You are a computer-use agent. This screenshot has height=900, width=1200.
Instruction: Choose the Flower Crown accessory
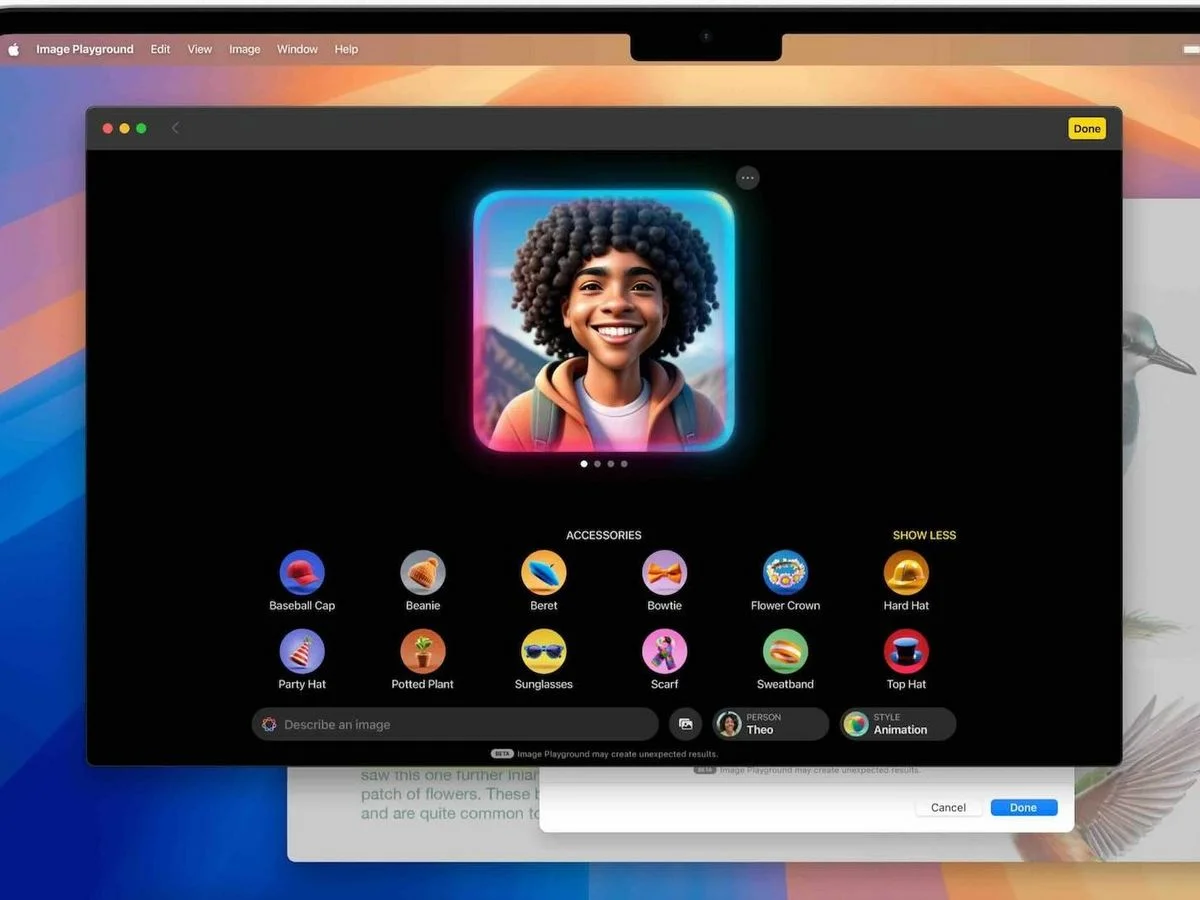[x=785, y=570]
